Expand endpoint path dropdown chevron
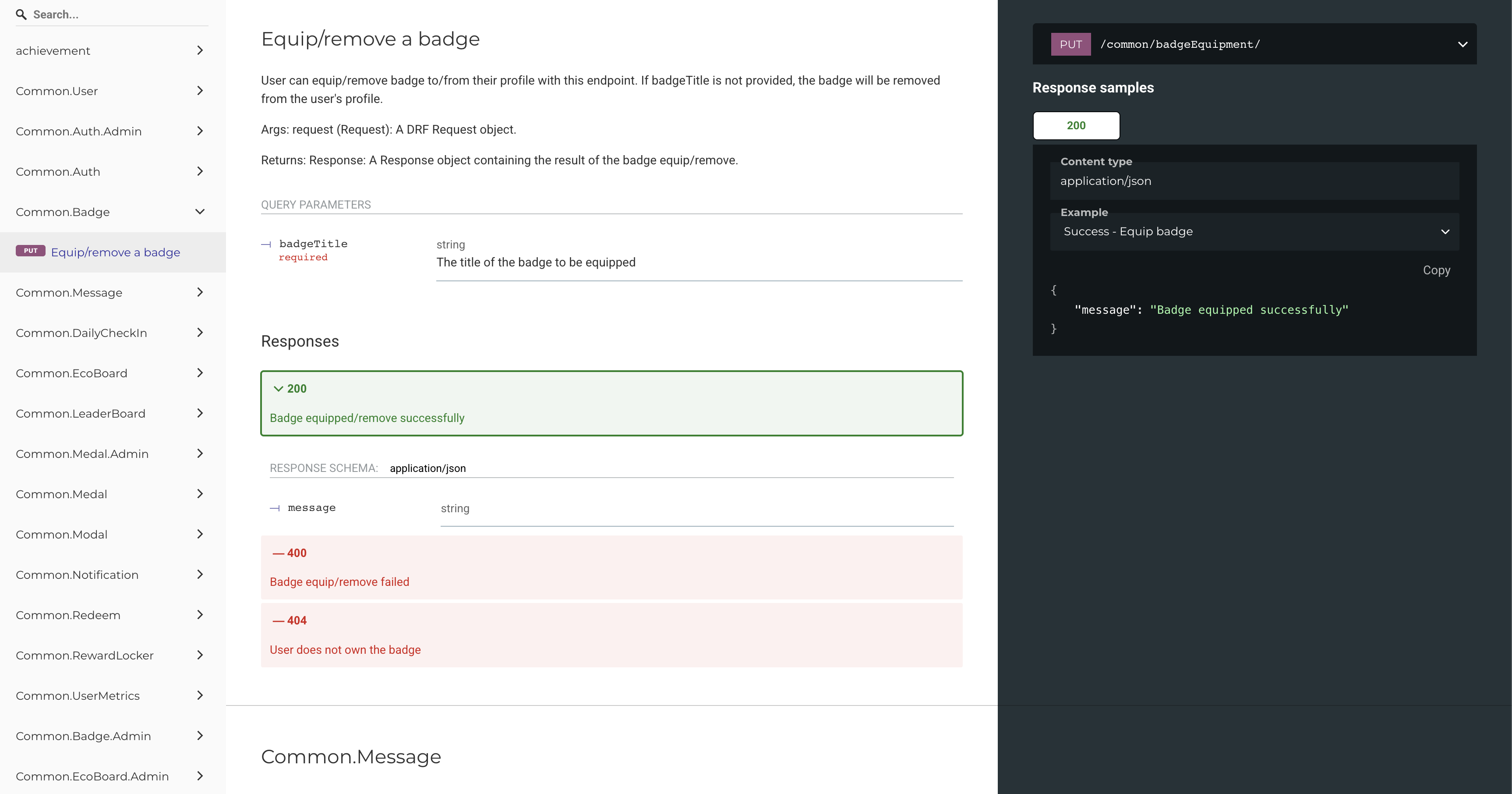Screen dimensions: 1512x794 tap(1462, 44)
